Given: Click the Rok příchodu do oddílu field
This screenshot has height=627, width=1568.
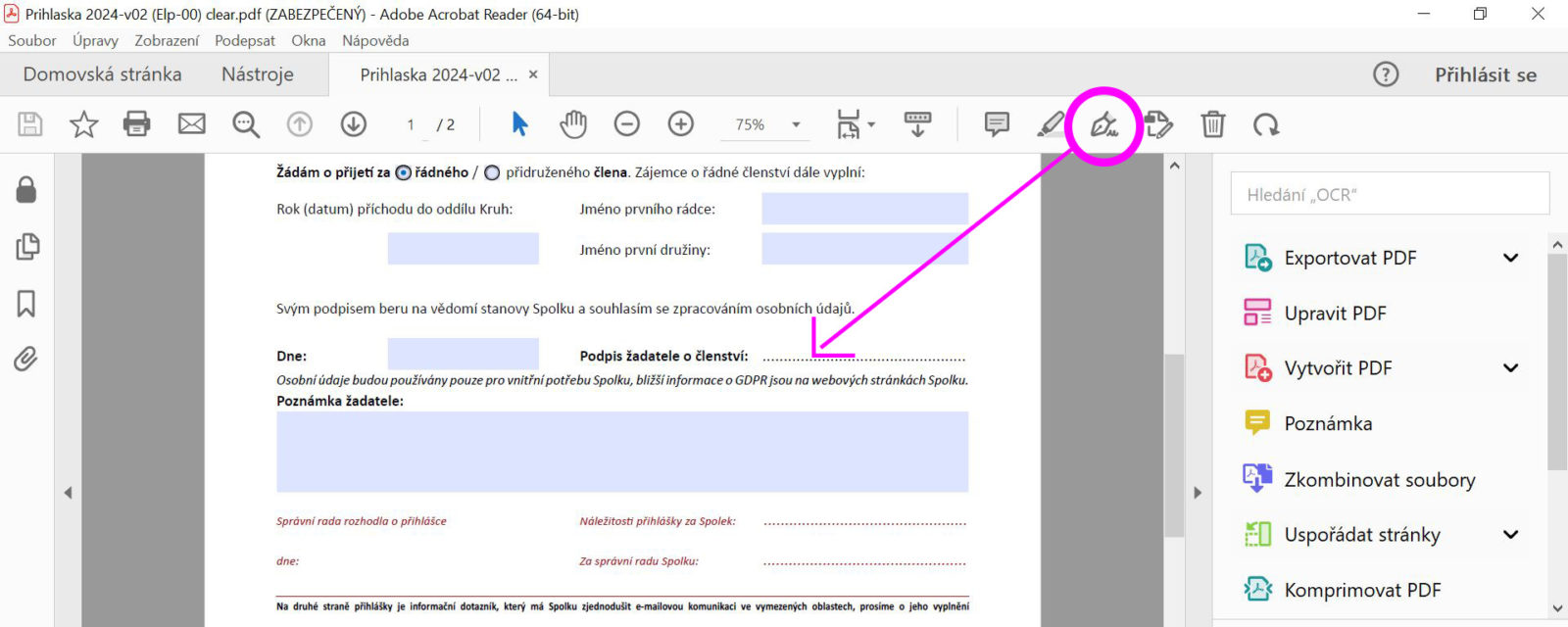Looking at the screenshot, I should click(x=463, y=249).
